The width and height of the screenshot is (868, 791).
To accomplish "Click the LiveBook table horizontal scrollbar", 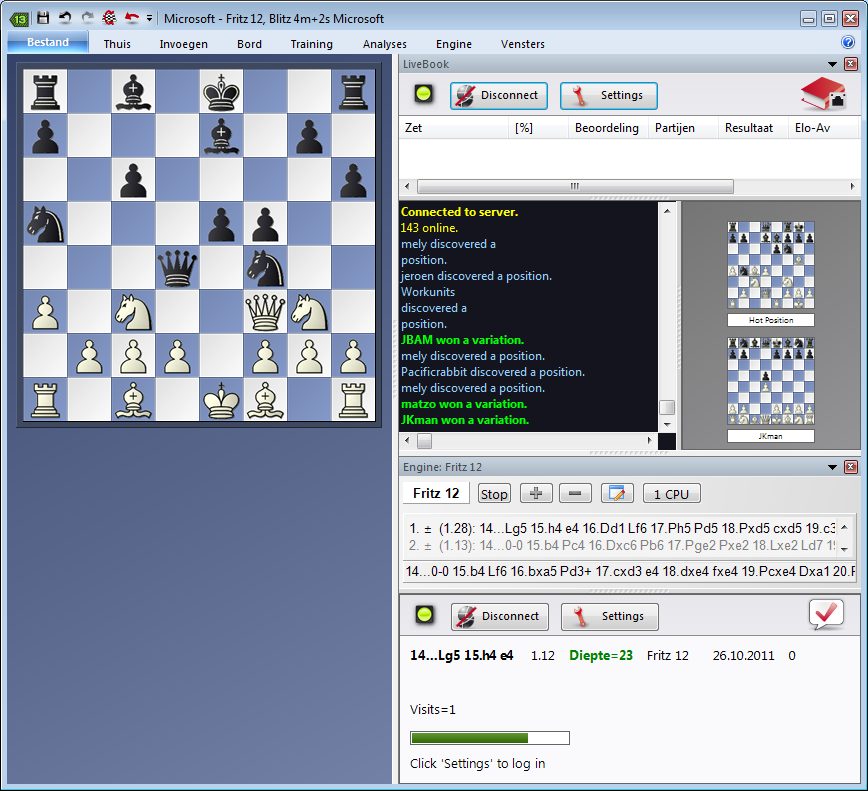I will coord(574,186).
